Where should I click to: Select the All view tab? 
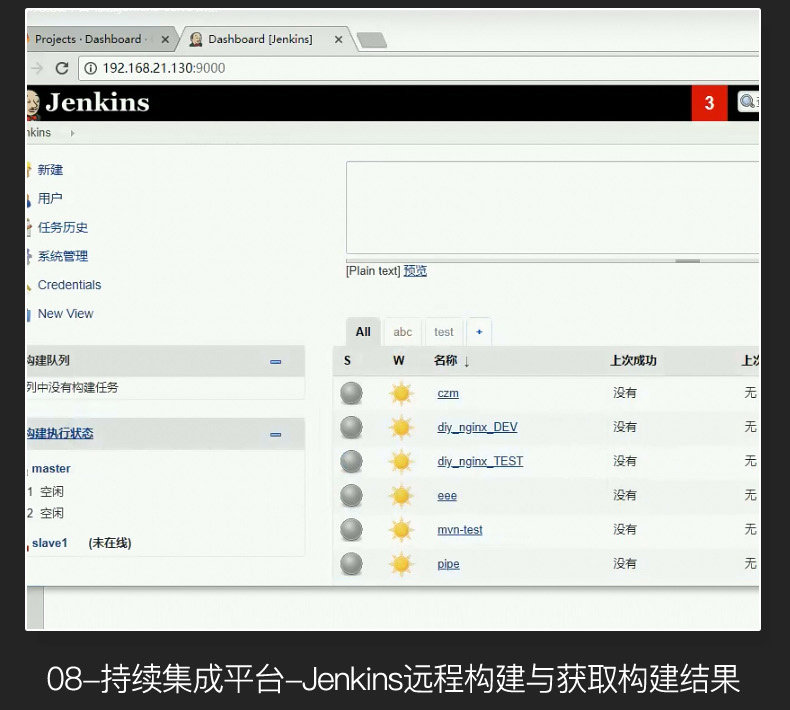363,332
